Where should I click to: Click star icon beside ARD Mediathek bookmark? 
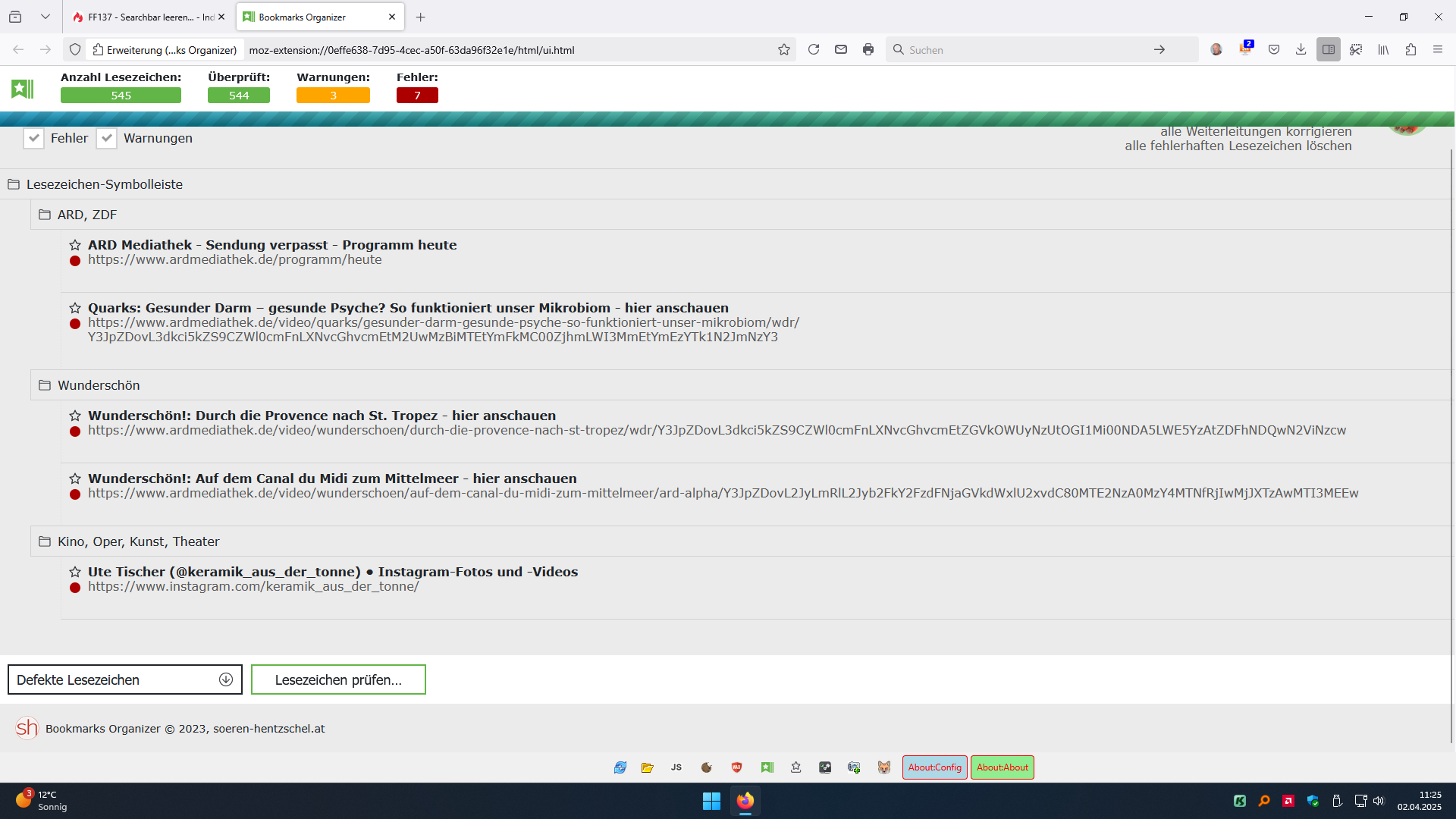coord(75,245)
